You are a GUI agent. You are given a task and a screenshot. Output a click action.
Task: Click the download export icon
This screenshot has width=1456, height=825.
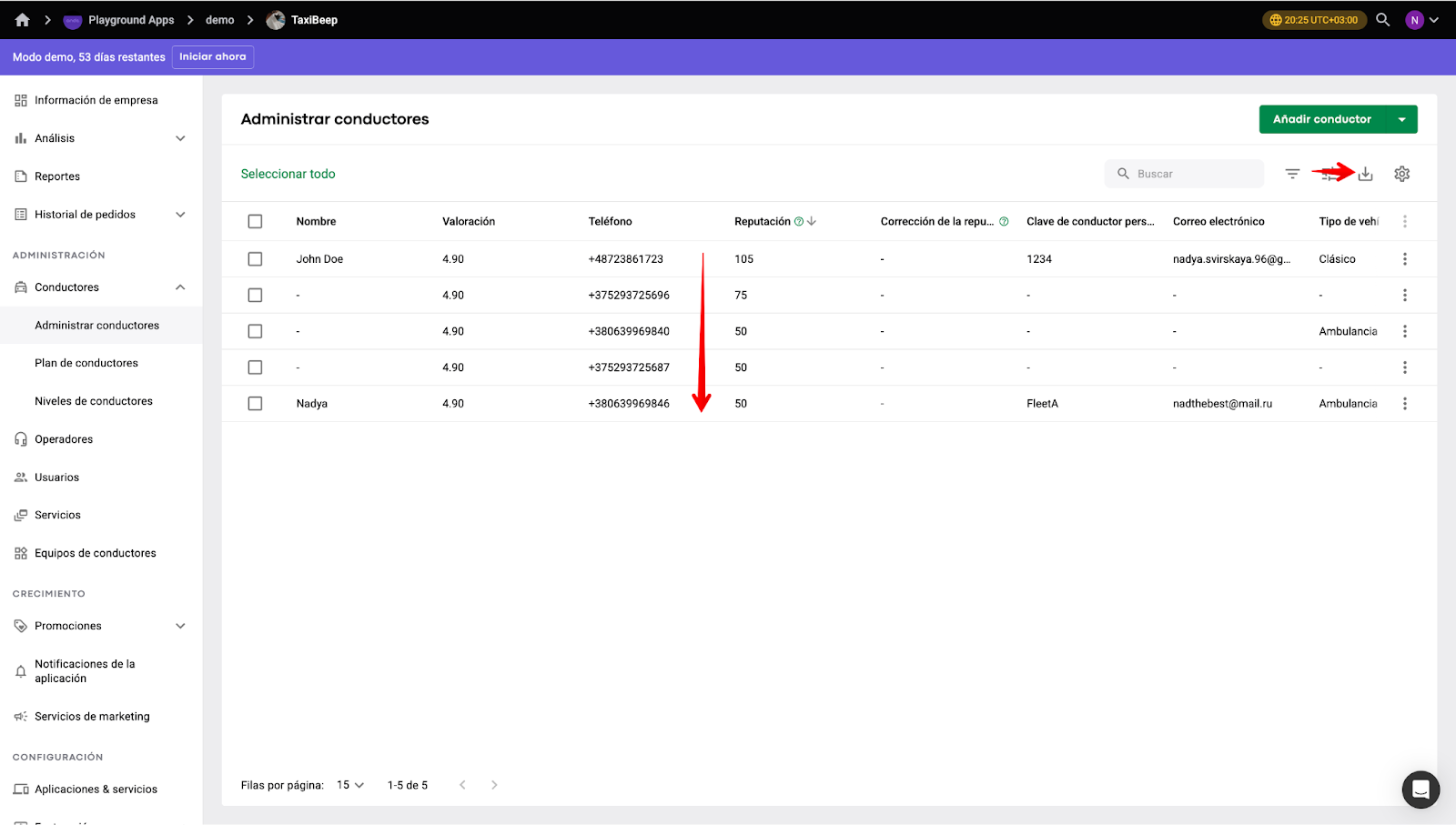click(x=1365, y=174)
